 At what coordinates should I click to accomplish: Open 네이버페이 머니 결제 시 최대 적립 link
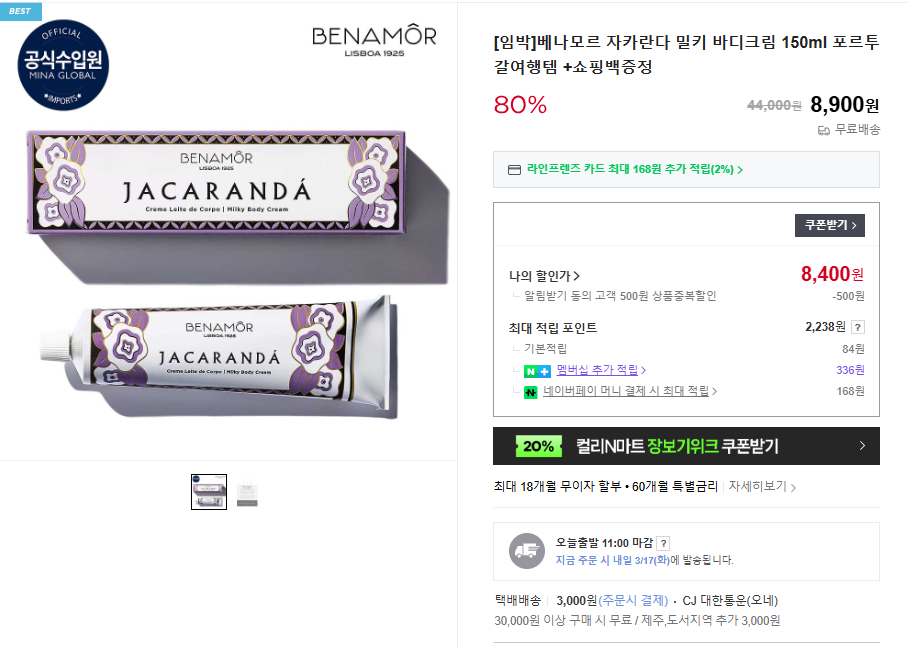(629, 391)
